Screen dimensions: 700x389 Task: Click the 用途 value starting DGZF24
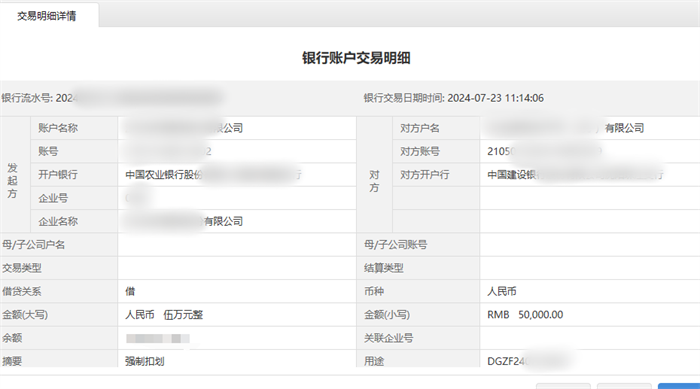pyautogui.click(x=529, y=361)
